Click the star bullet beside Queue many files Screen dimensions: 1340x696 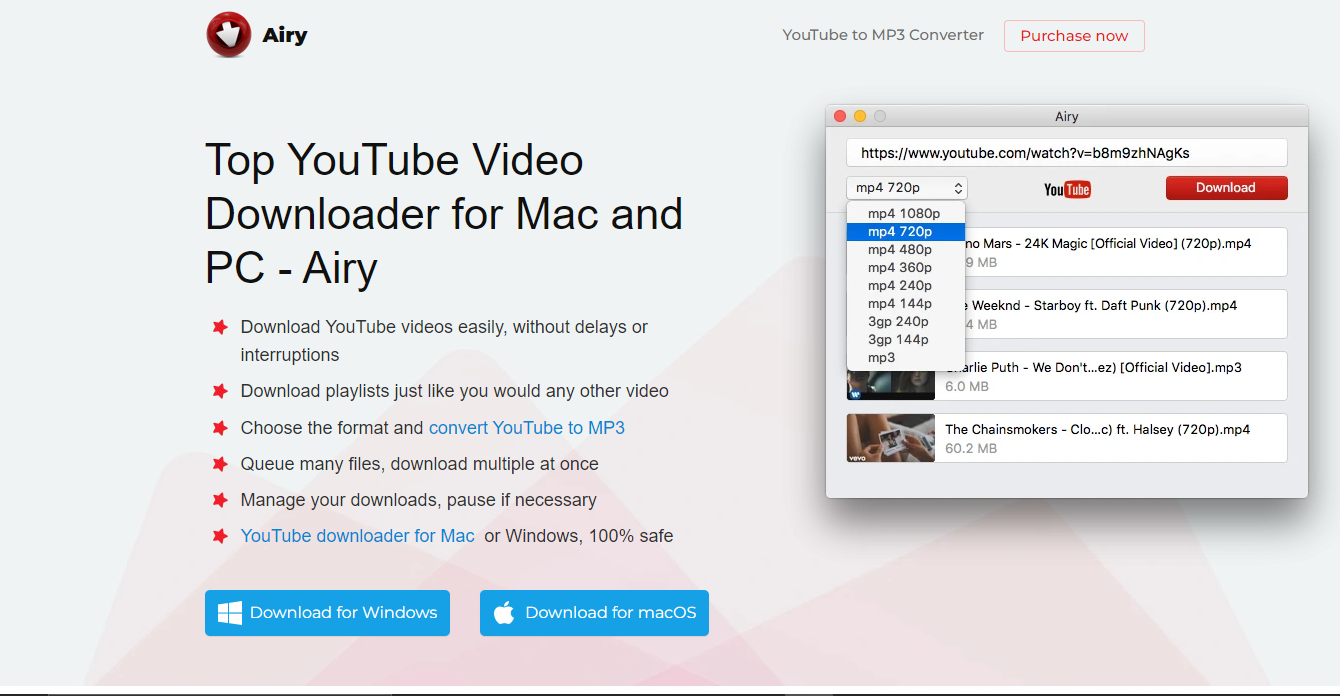click(x=220, y=464)
